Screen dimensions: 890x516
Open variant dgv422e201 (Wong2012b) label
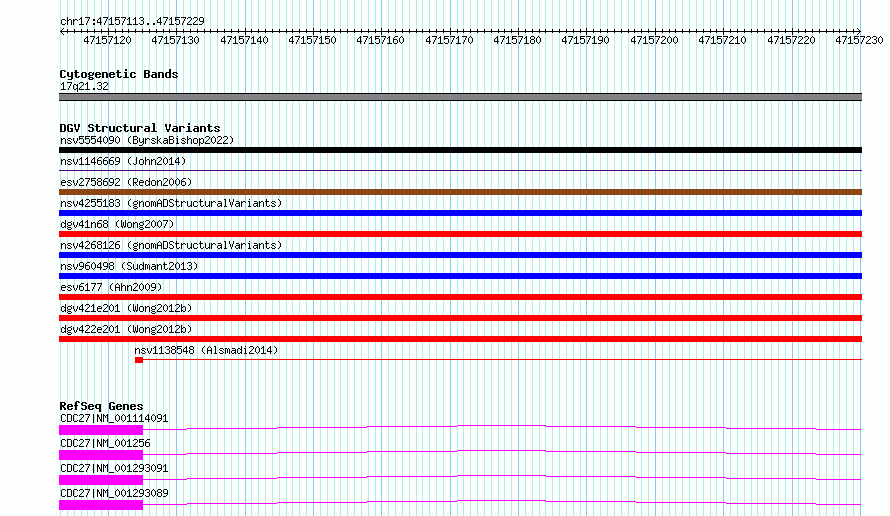pyautogui.click(x=126, y=329)
